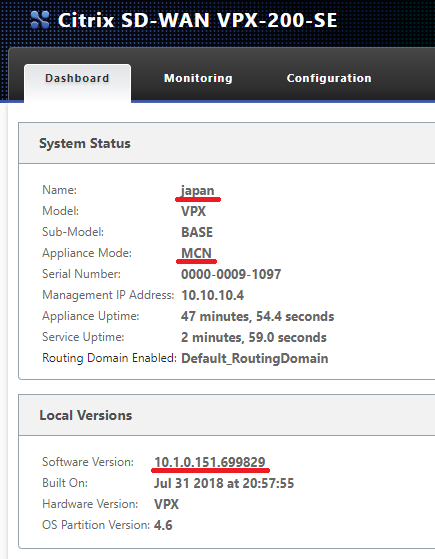Select the OS Partition Version 4.6

(163, 525)
